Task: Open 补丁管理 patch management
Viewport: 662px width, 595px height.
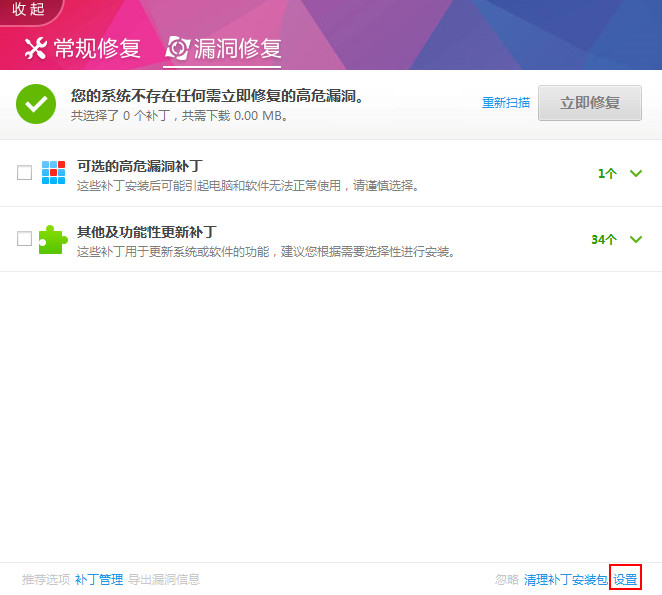Action: [99, 579]
